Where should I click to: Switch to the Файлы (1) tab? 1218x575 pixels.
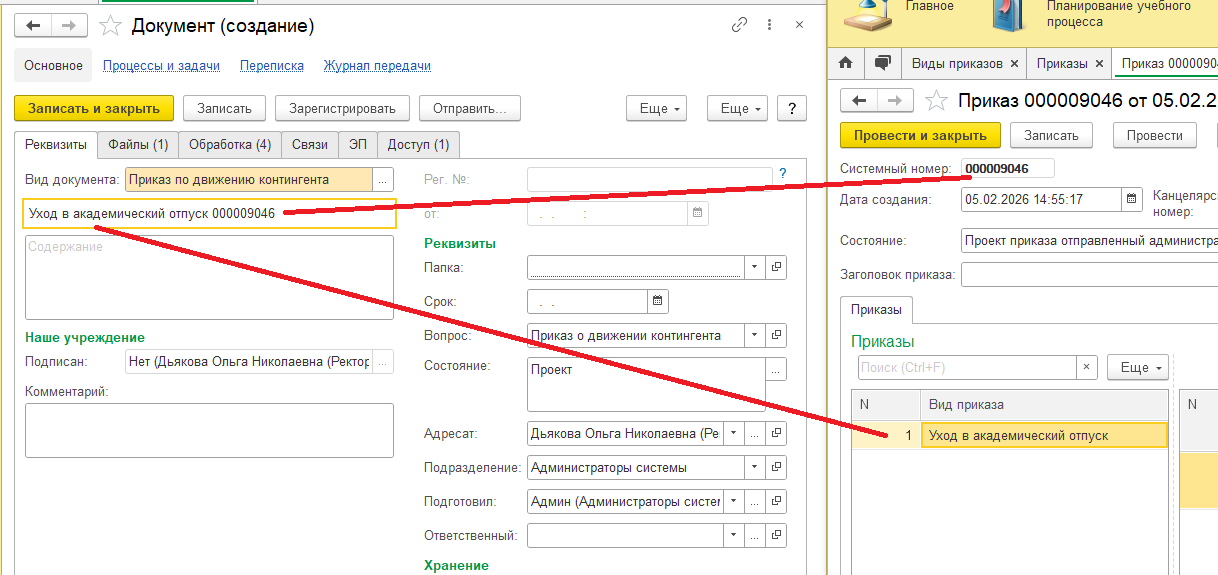tap(138, 145)
